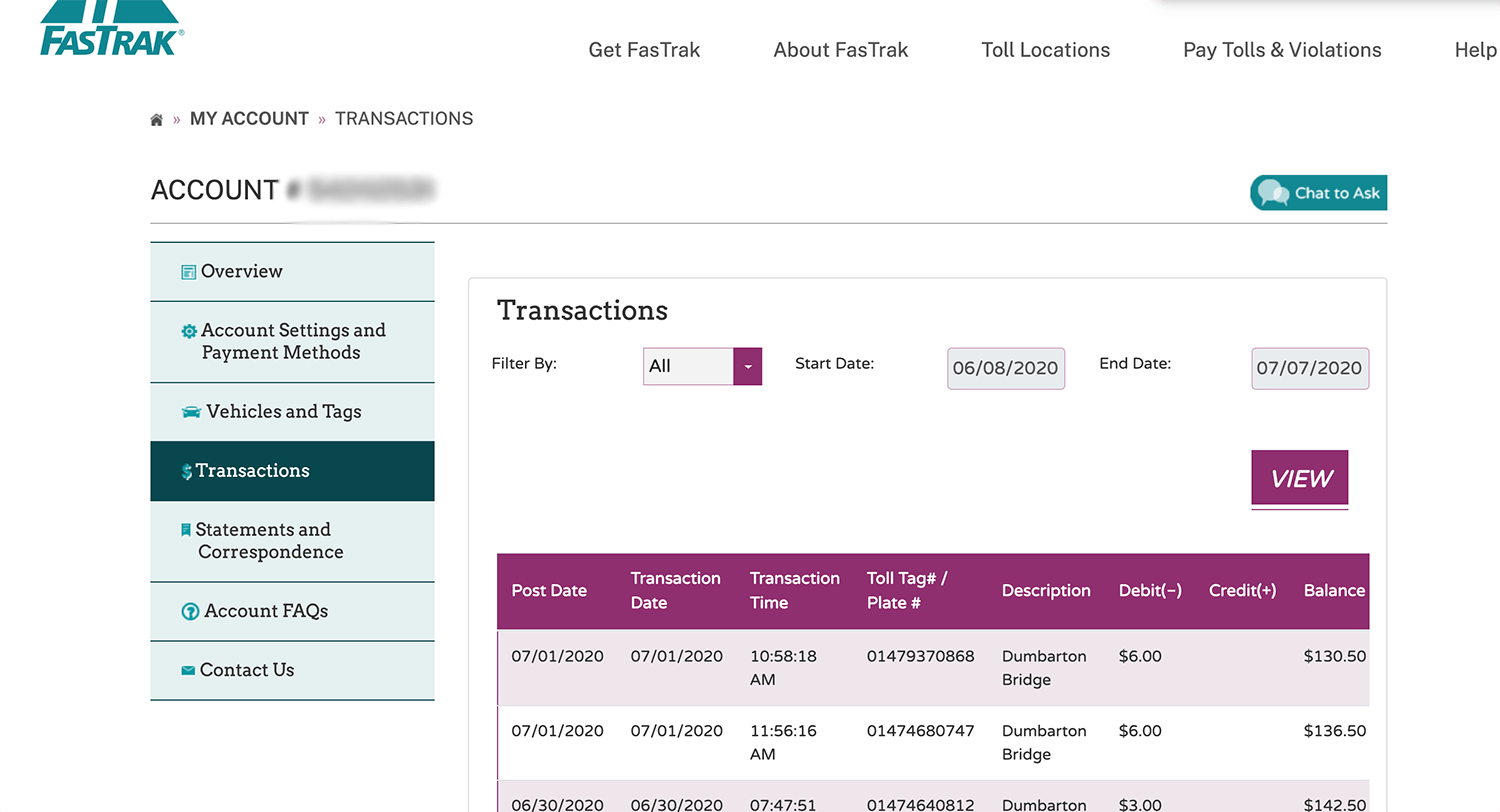Open the Help menu
The width and height of the screenshot is (1500, 812).
(x=1476, y=50)
